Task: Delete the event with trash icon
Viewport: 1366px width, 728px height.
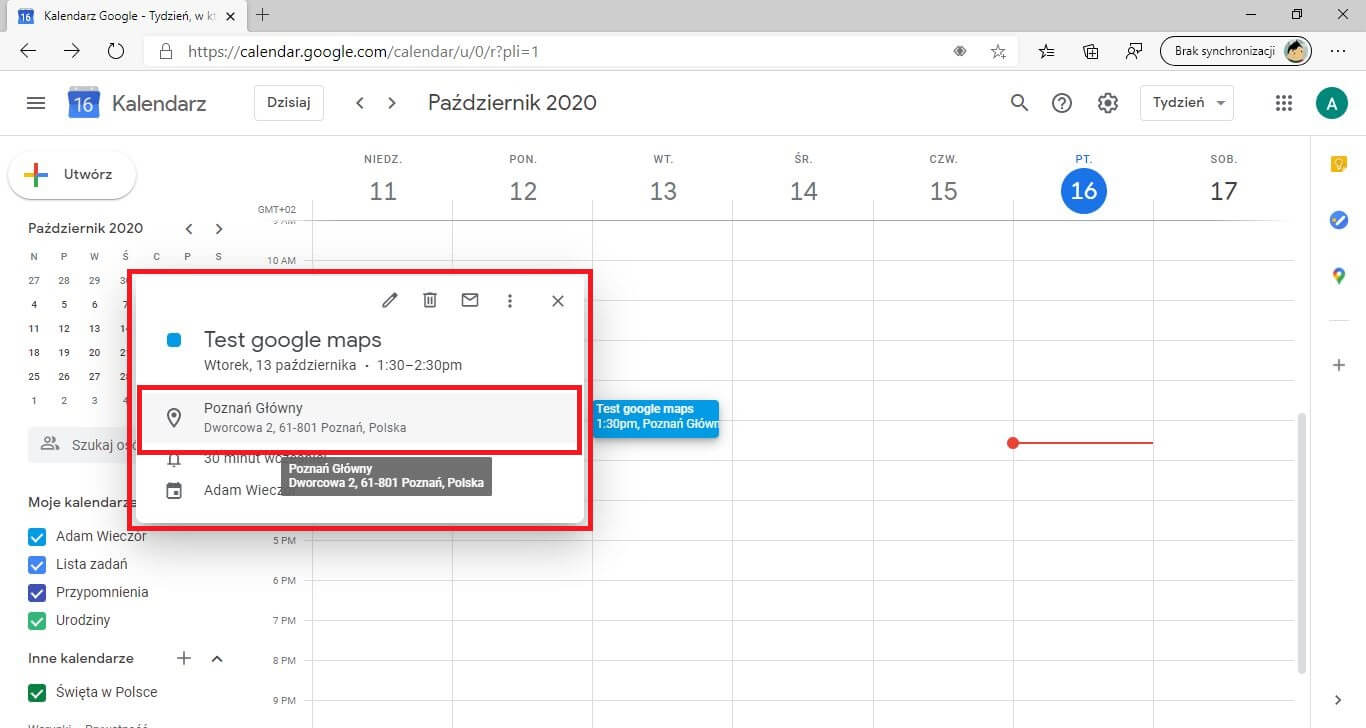Action: (430, 300)
